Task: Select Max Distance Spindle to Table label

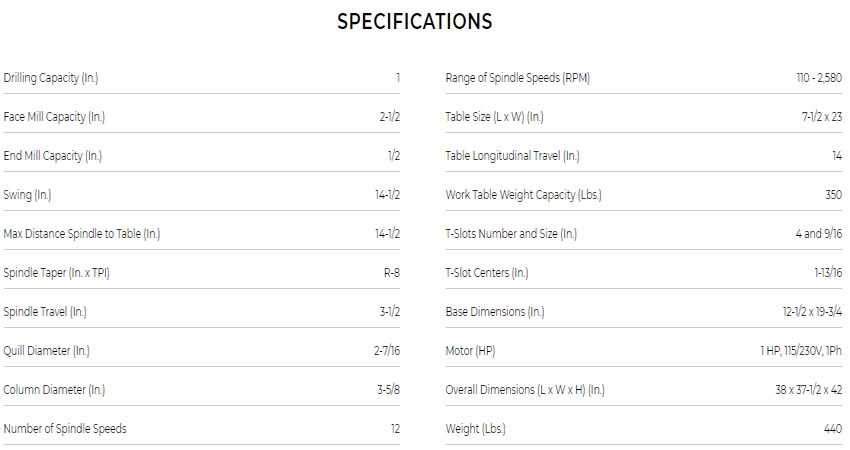Action: [x=82, y=234]
